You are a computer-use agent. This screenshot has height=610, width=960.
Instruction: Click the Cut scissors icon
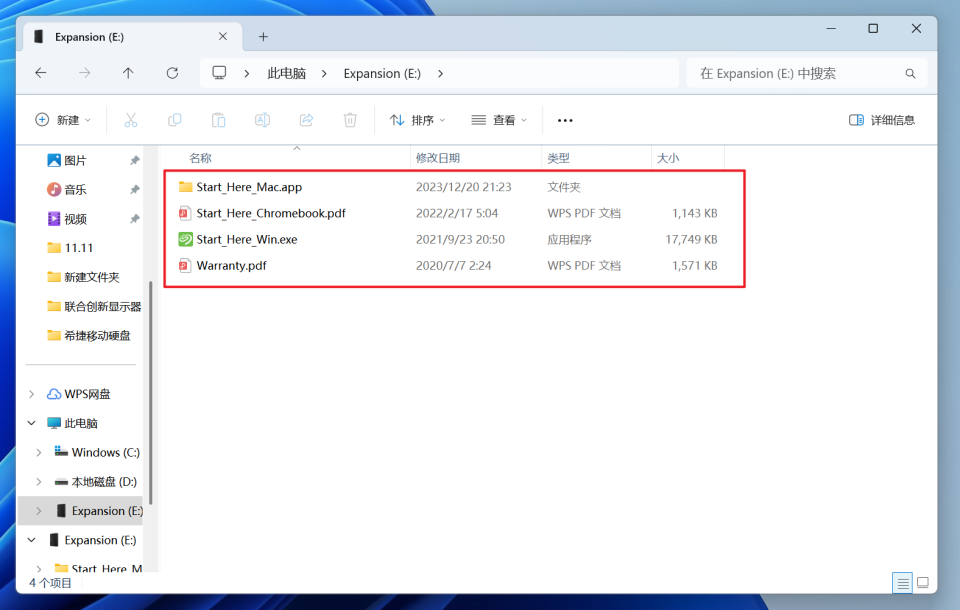[130, 120]
